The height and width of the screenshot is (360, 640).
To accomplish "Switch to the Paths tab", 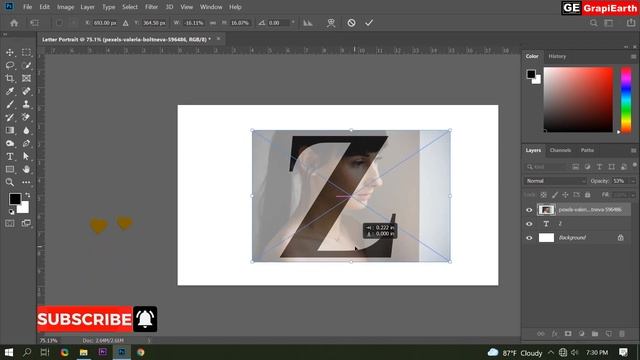I will tap(587, 150).
